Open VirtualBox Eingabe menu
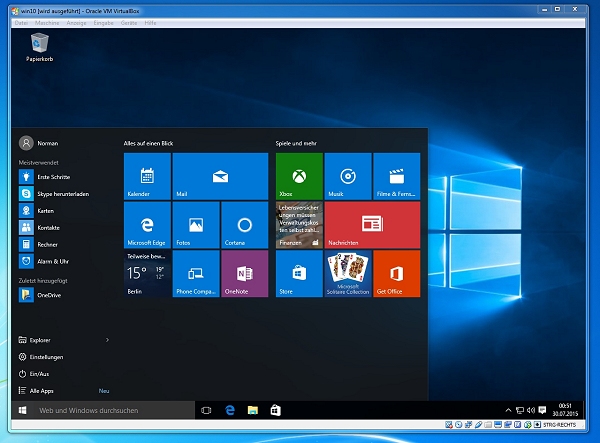This screenshot has width=600, height=443. (x=104, y=23)
